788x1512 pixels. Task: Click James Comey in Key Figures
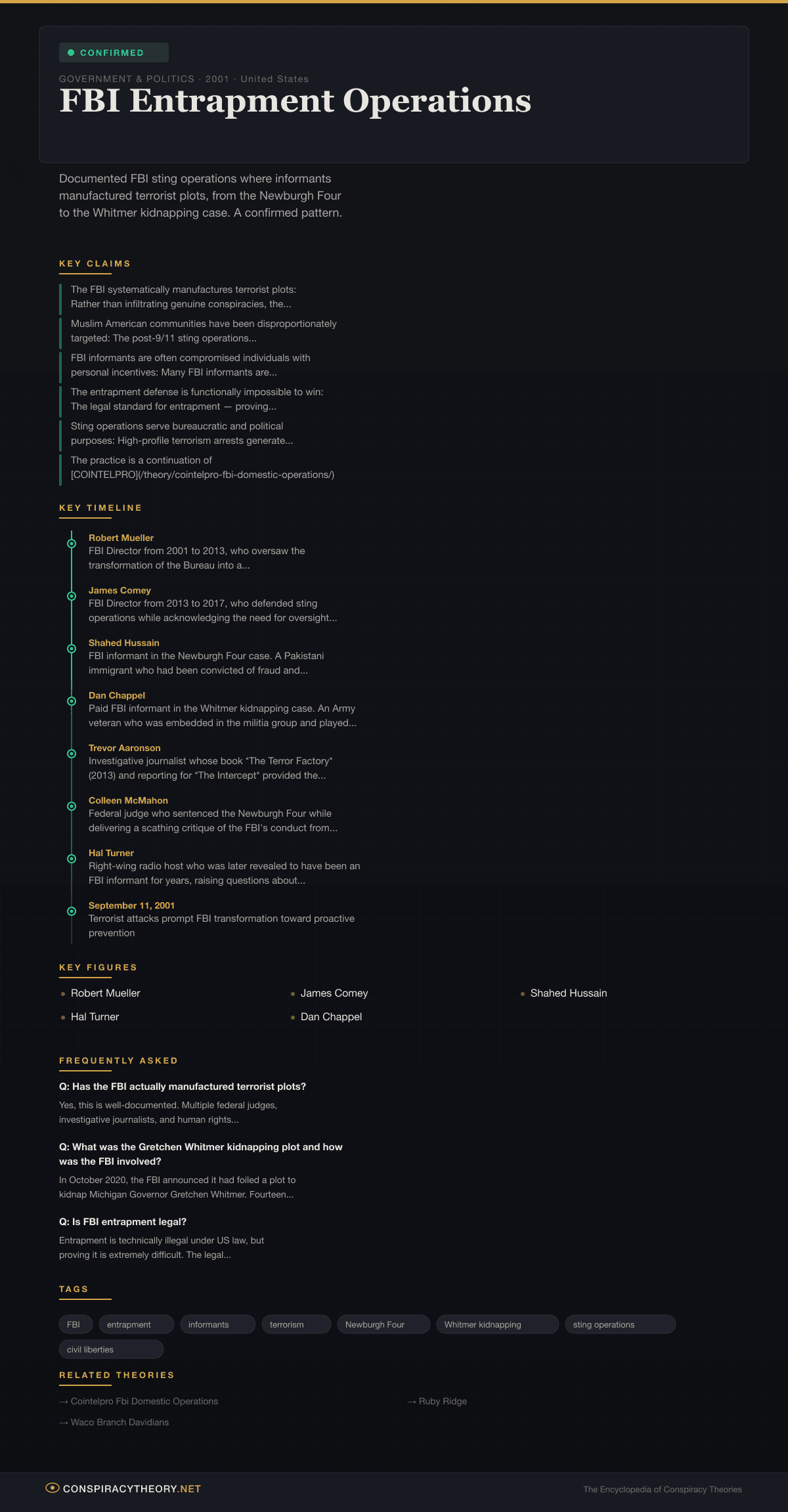pyautogui.click(x=334, y=993)
